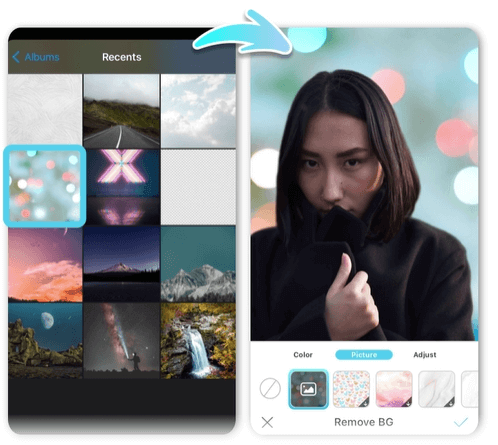Choose the pink sunset clouds photo
Viewport: 498px width, 445px height.
point(45,265)
